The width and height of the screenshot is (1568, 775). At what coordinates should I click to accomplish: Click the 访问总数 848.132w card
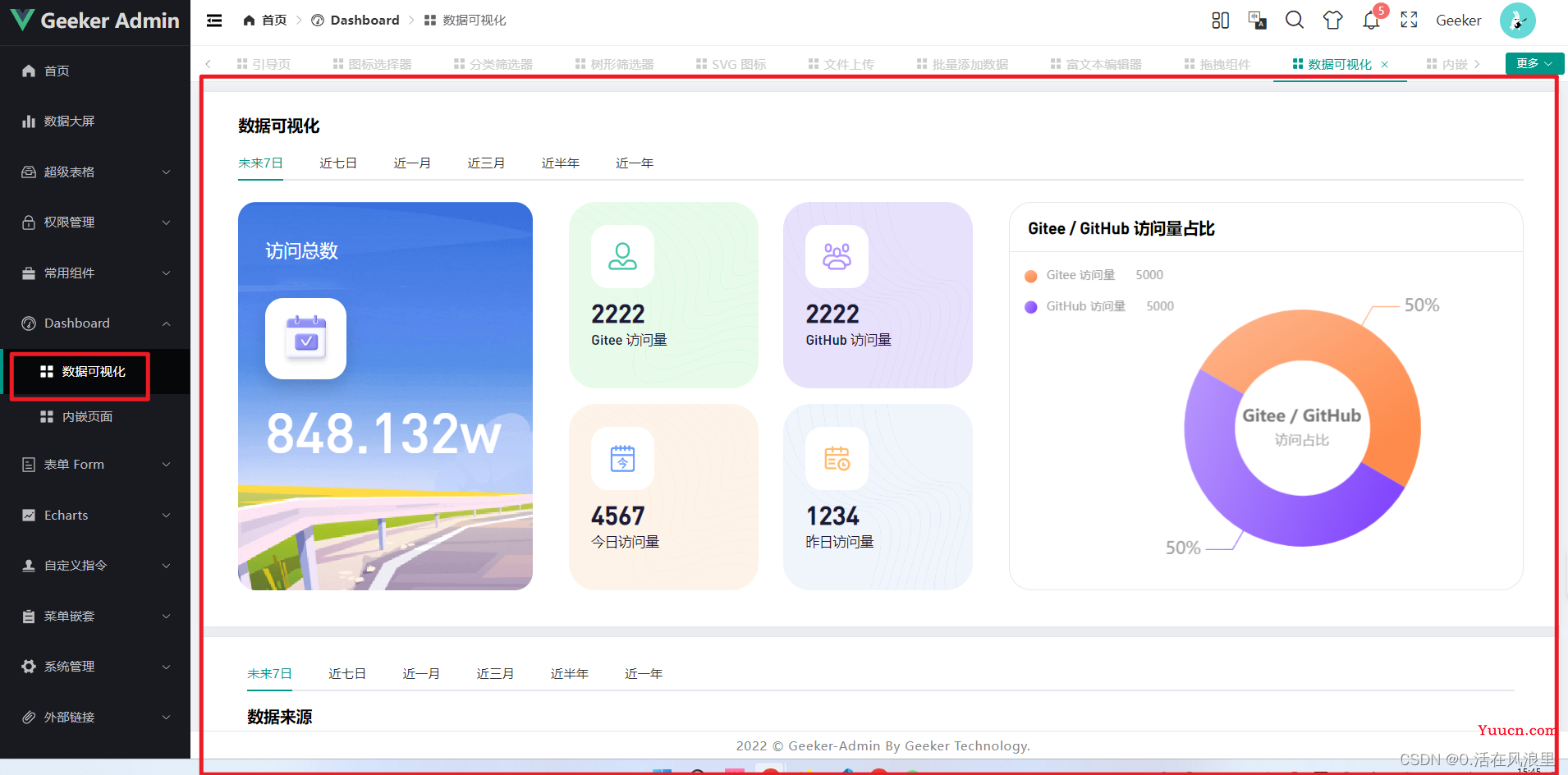pos(385,396)
